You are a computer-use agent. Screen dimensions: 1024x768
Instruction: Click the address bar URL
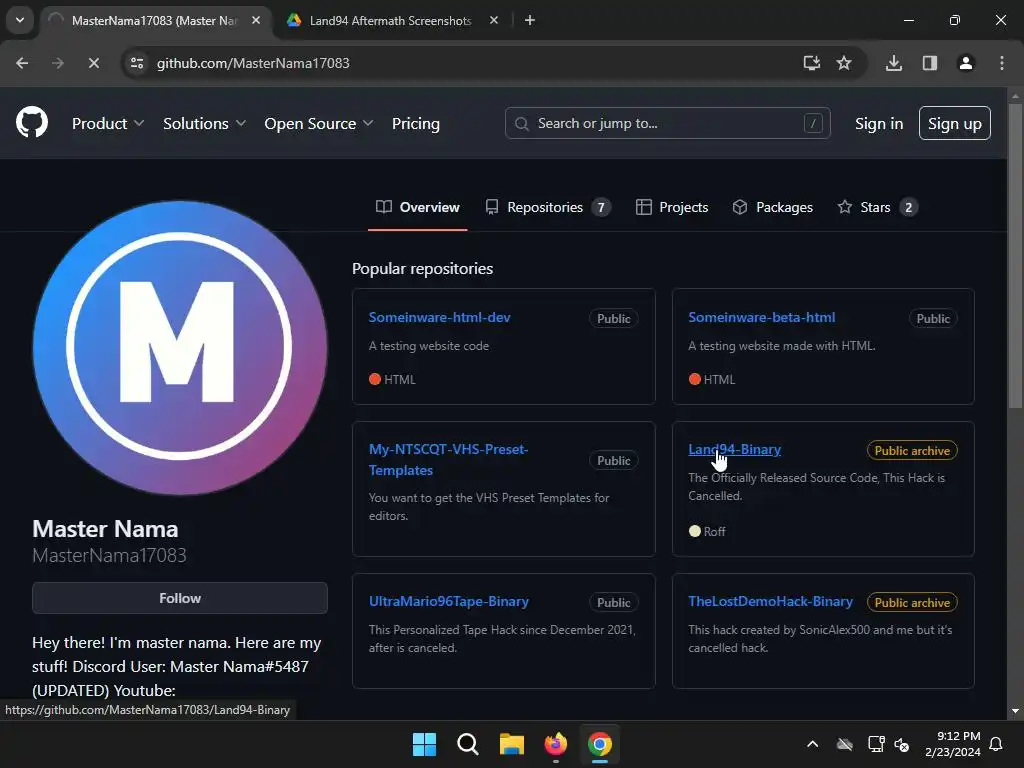(253, 63)
